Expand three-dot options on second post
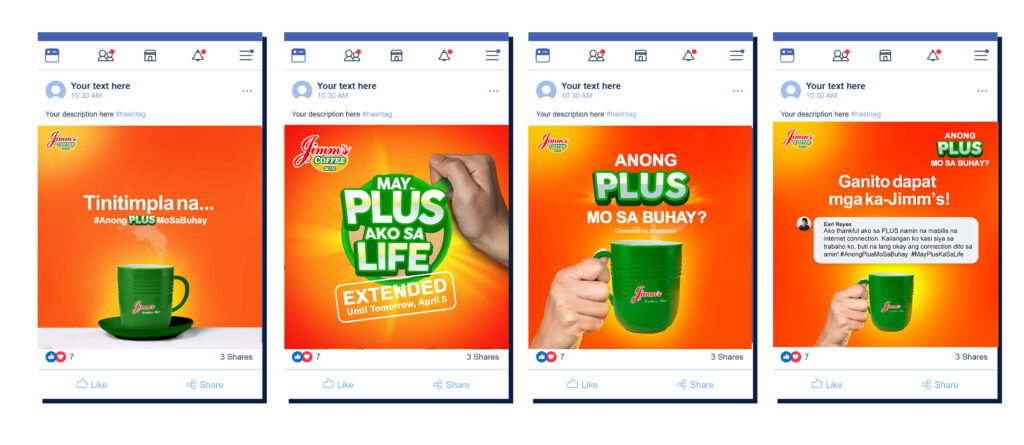This screenshot has width=1024, height=445. (x=493, y=91)
